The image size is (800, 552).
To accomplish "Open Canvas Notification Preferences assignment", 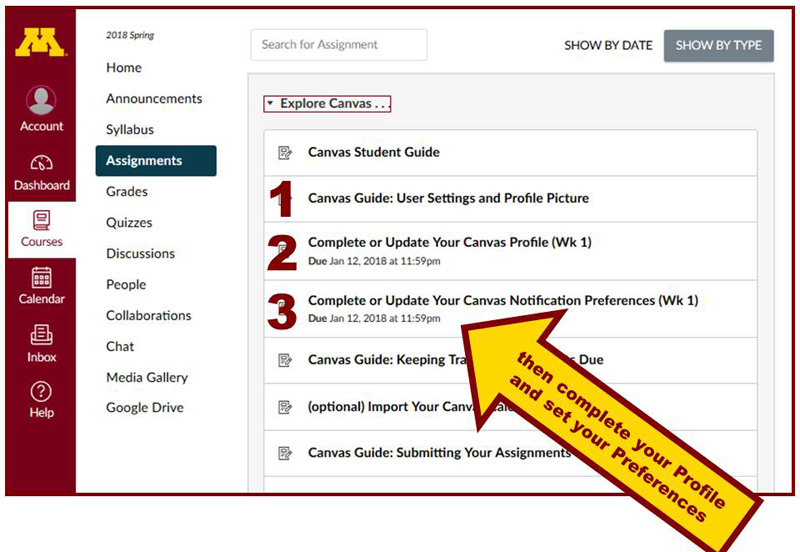I will click(503, 300).
